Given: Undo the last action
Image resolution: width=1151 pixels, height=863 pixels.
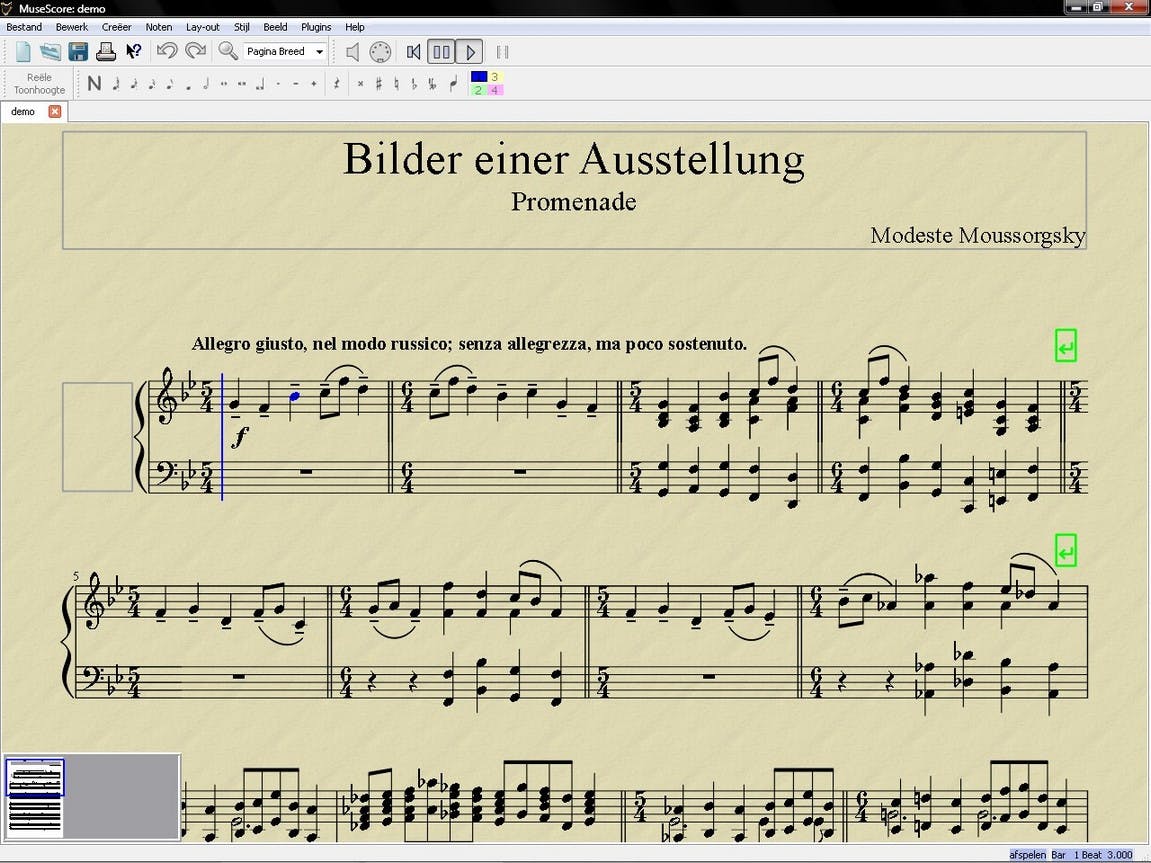Looking at the screenshot, I should [x=167, y=51].
